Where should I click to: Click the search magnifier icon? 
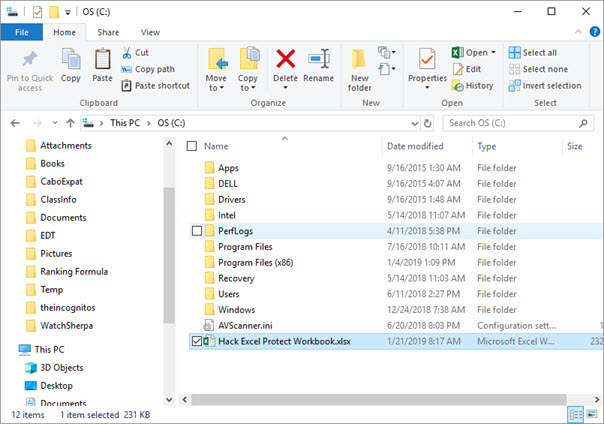[x=583, y=123]
